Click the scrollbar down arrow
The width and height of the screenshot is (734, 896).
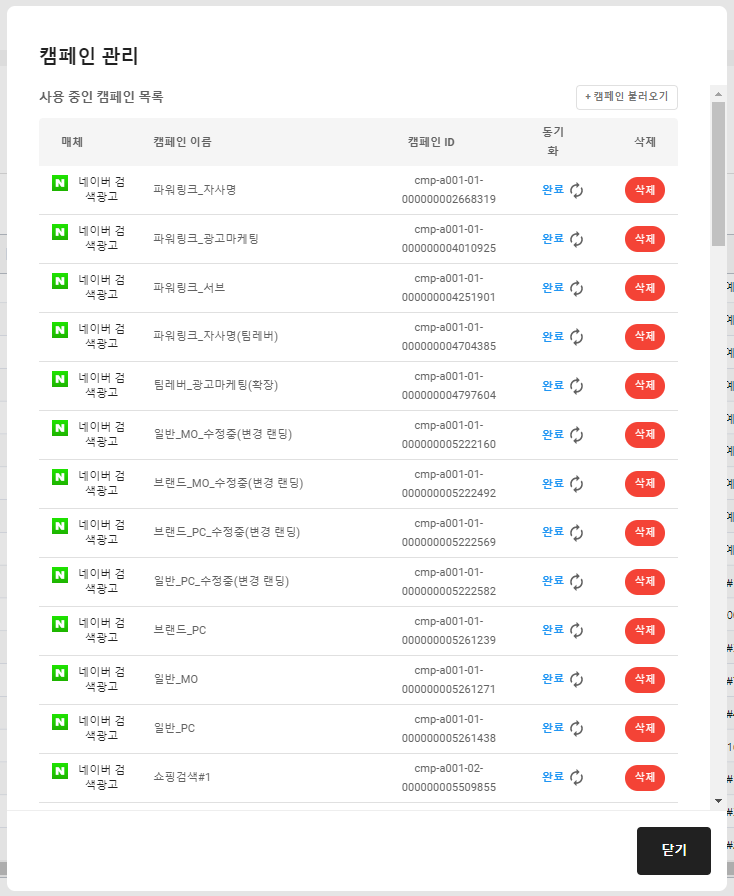point(718,800)
